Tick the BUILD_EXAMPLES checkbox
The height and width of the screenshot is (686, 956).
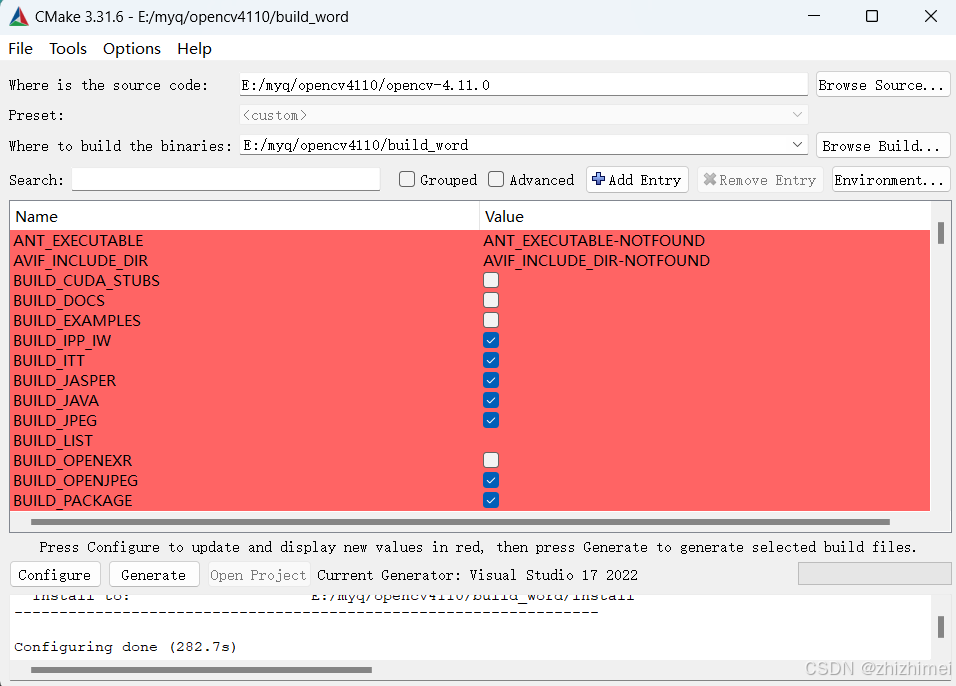tap(491, 320)
